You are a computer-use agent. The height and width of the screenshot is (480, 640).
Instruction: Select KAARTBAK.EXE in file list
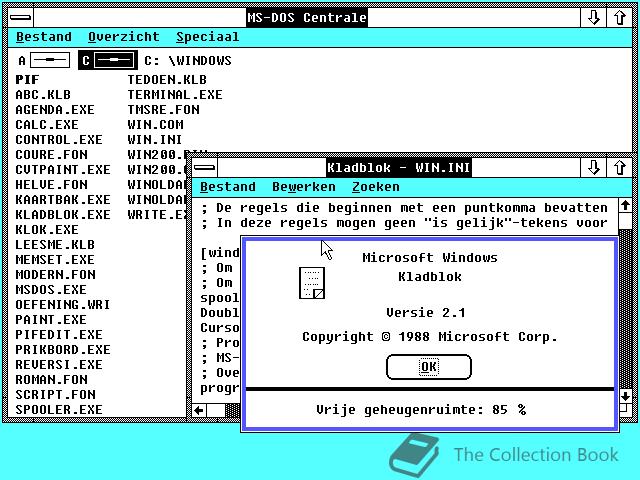[63, 200]
